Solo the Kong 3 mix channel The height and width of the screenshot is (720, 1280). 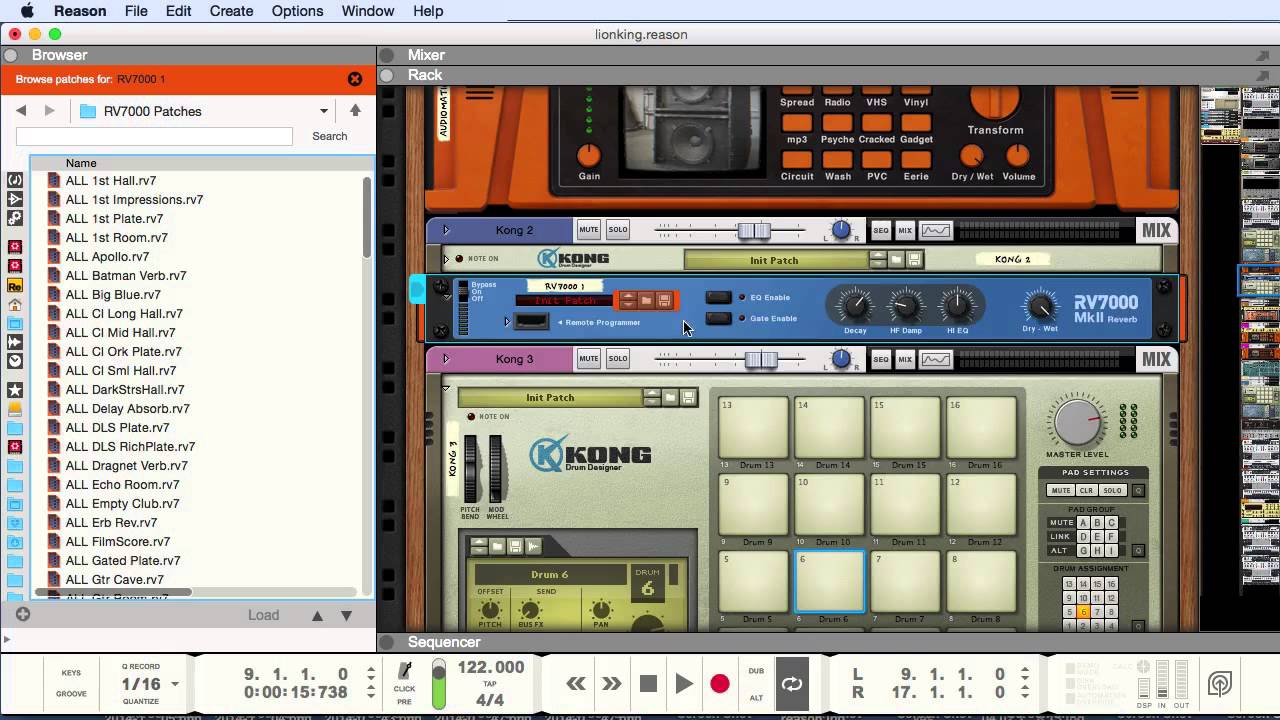[618, 359]
